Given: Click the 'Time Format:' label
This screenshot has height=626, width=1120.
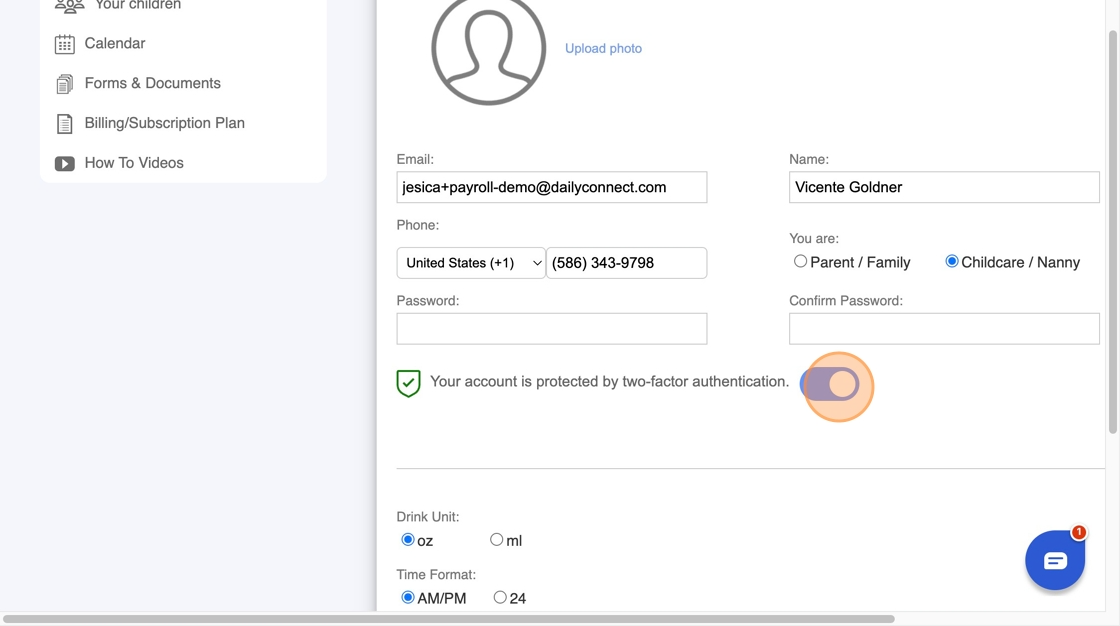Looking at the screenshot, I should pos(436,575).
